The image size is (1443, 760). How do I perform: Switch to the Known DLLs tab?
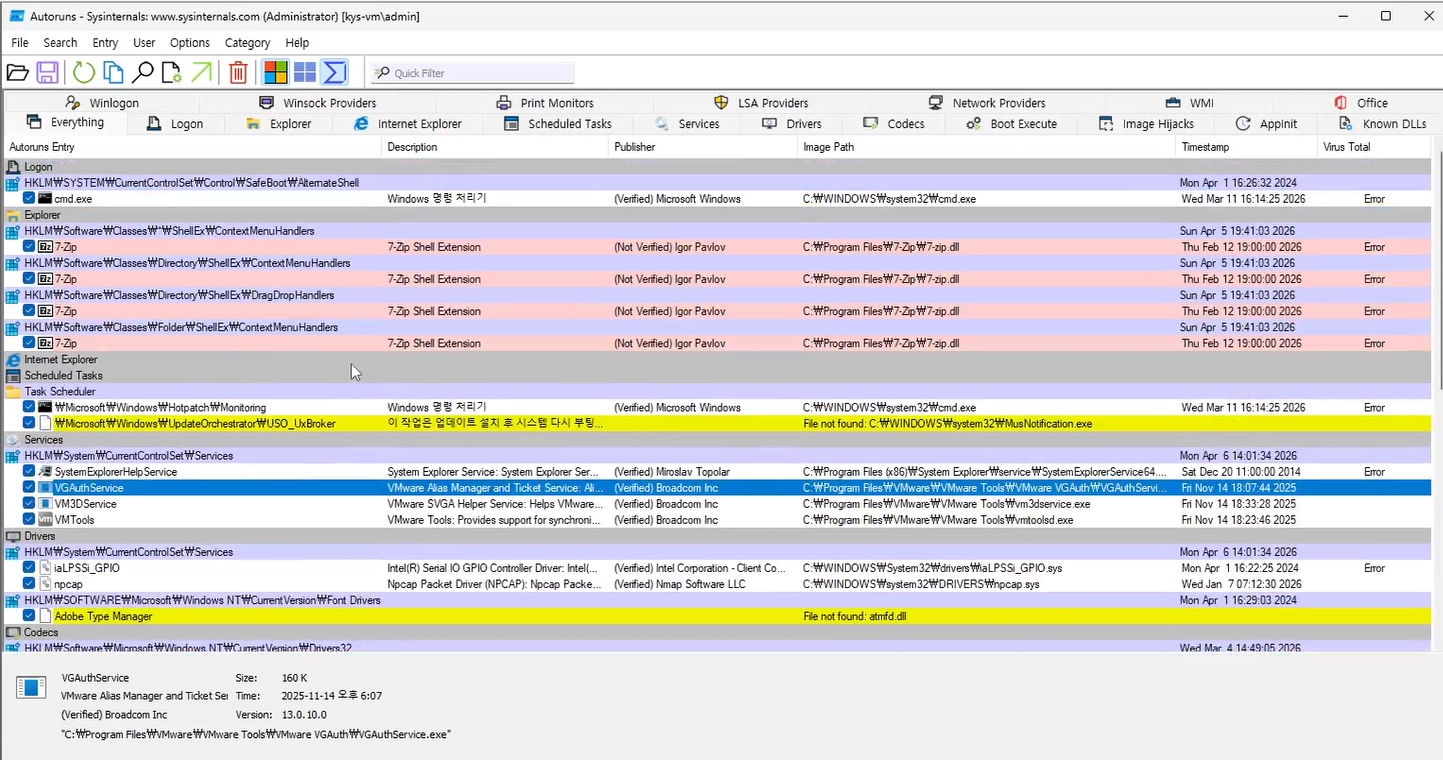[x=1382, y=124]
